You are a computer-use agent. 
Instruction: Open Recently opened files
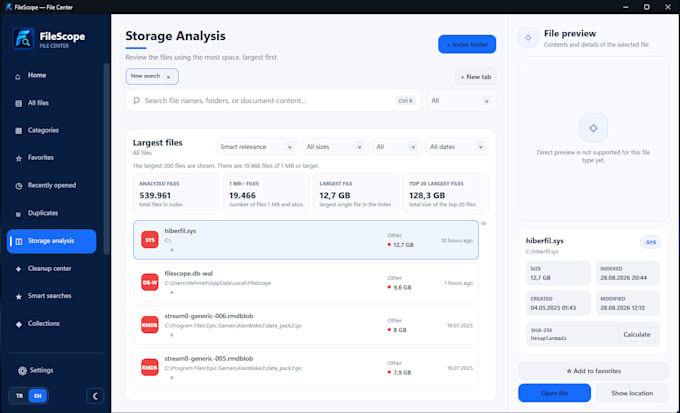(x=52, y=186)
